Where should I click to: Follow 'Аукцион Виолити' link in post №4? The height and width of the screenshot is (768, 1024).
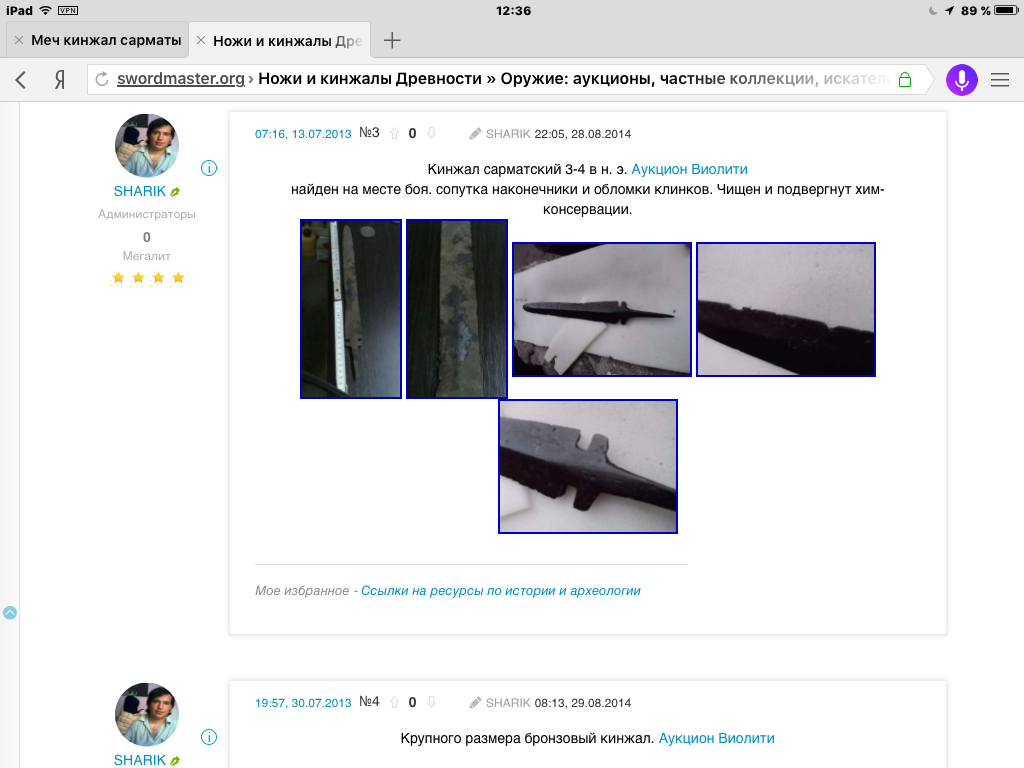pos(716,738)
